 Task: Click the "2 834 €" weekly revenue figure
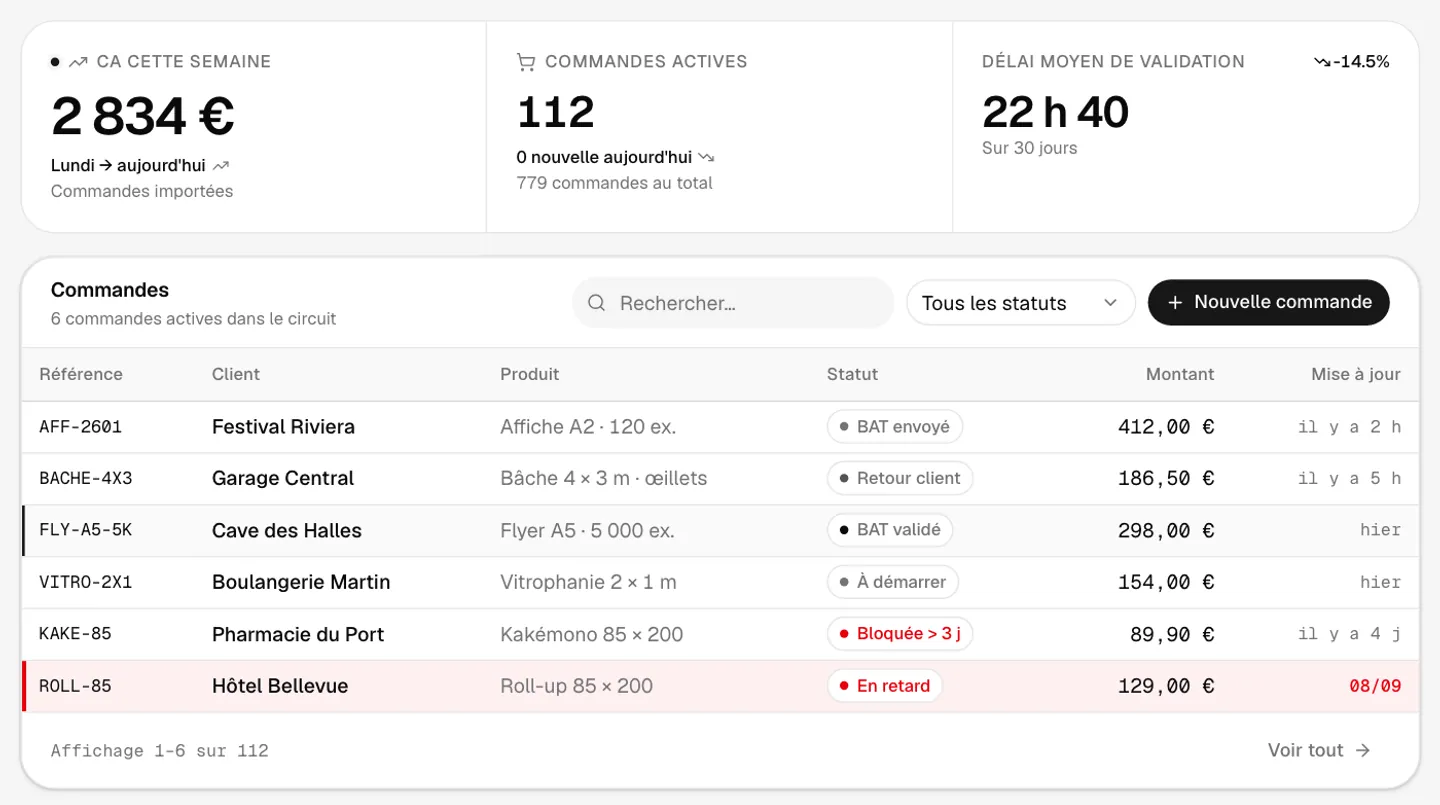pos(143,116)
